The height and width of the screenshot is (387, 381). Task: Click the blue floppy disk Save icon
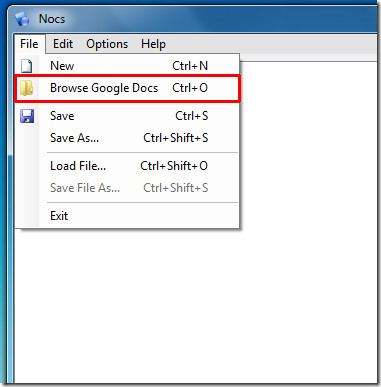(x=27, y=116)
